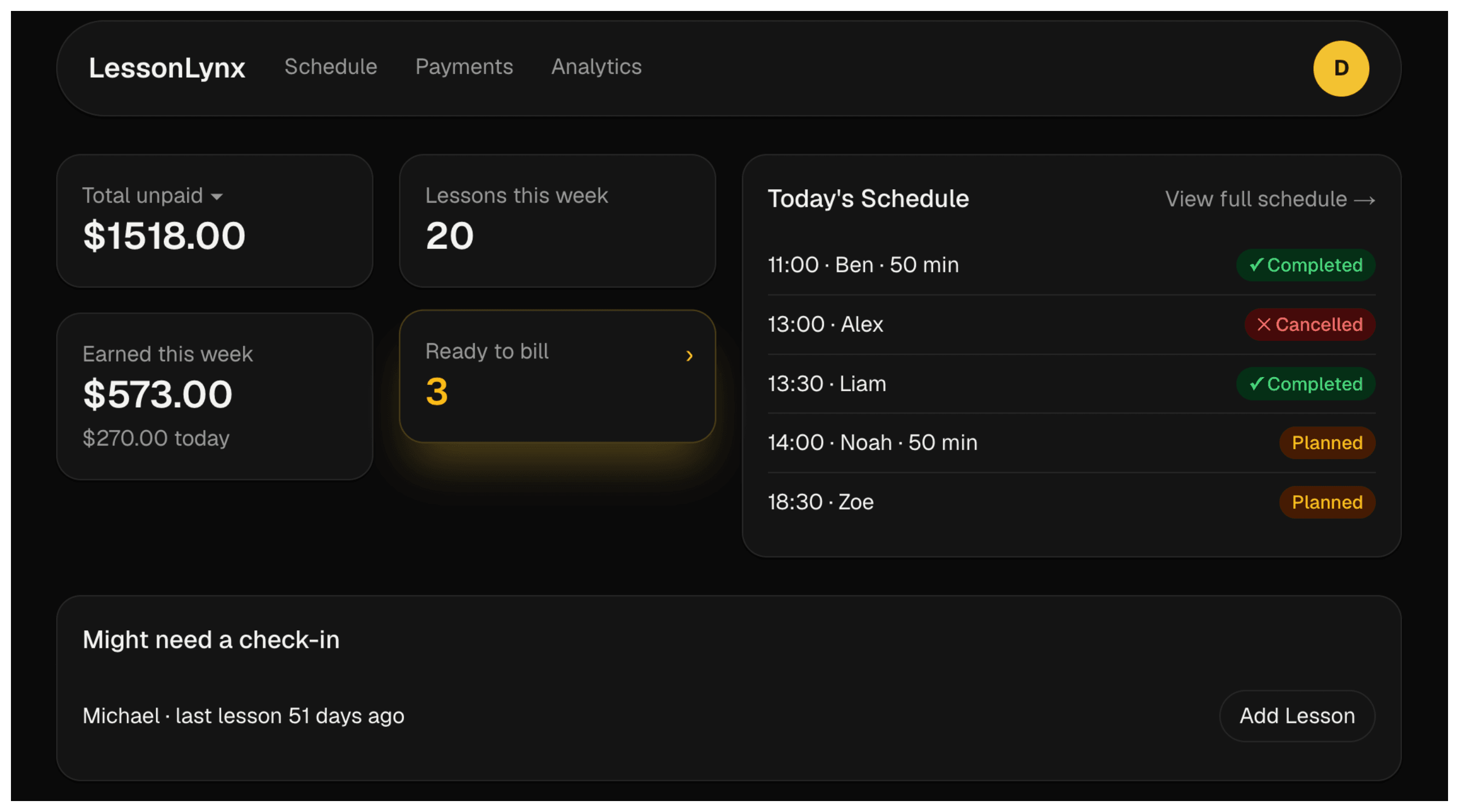Image resolution: width=1459 pixels, height=812 pixels.
Task: Select the 14:00 · Noah · 50 min lesson
Action: point(1071,443)
